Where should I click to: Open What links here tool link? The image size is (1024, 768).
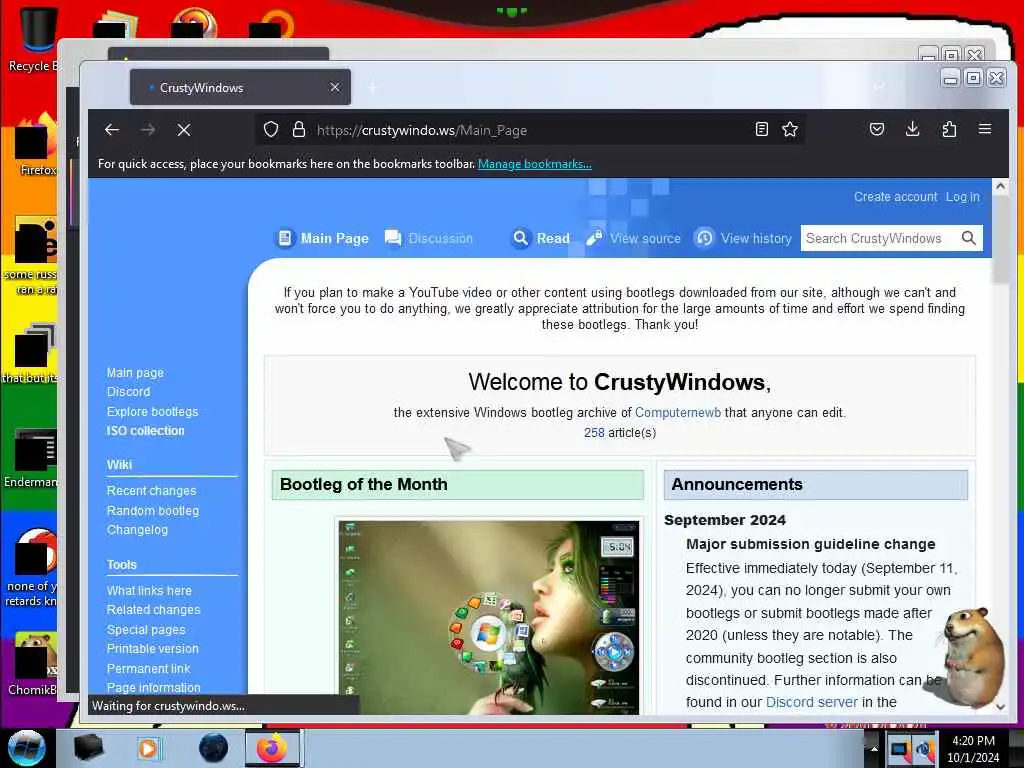tap(149, 590)
